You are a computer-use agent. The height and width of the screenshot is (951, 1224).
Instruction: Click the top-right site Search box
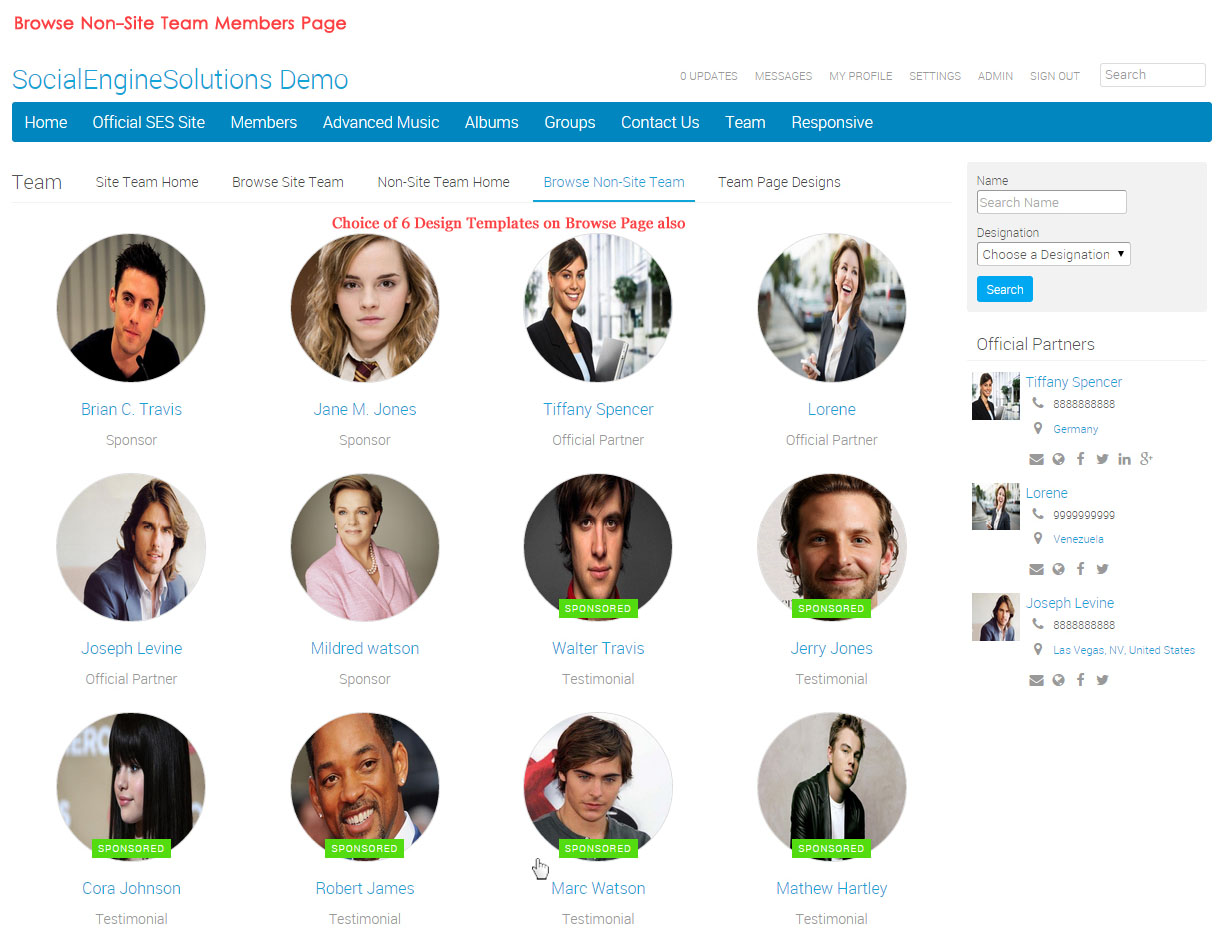tap(1152, 75)
